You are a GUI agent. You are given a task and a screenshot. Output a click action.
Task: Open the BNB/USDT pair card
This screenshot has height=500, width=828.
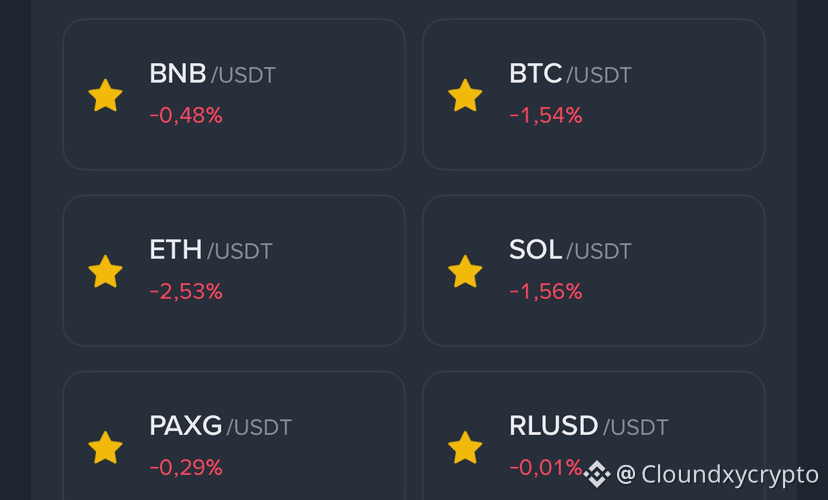[234, 95]
